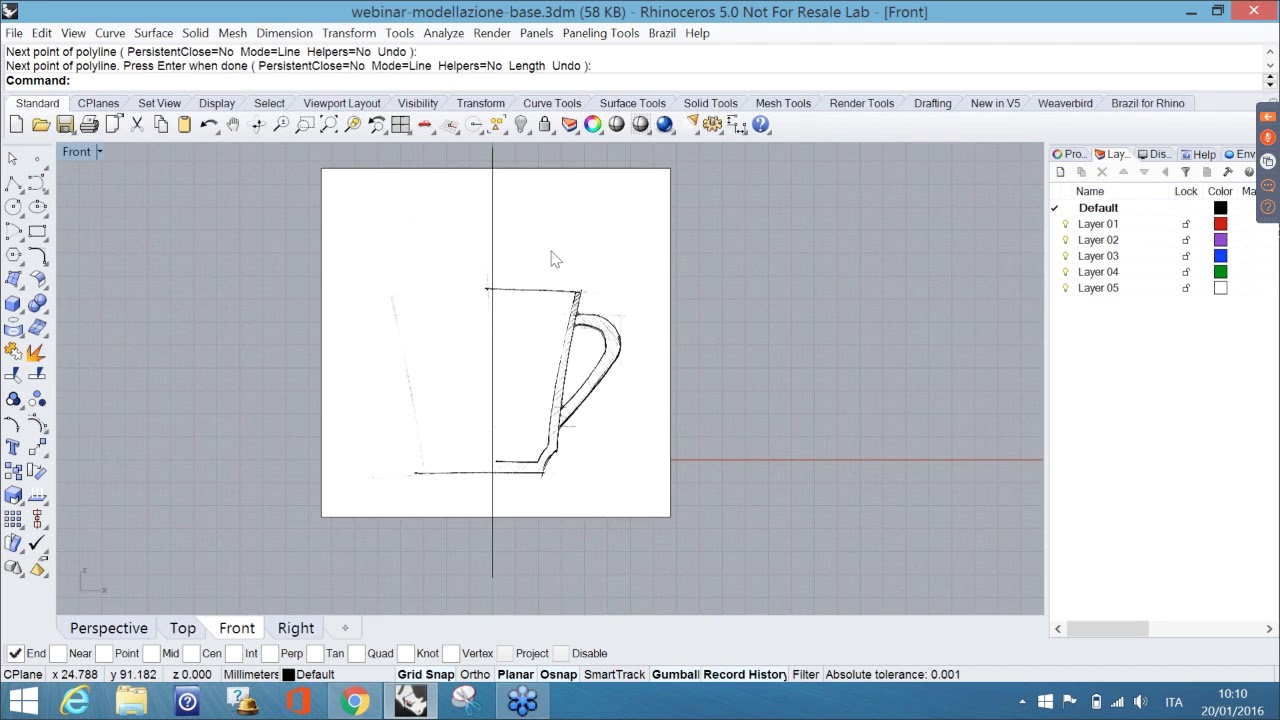Change the Layer 02 purple color swatch
Screen dimensions: 1280x720
tap(1220, 240)
